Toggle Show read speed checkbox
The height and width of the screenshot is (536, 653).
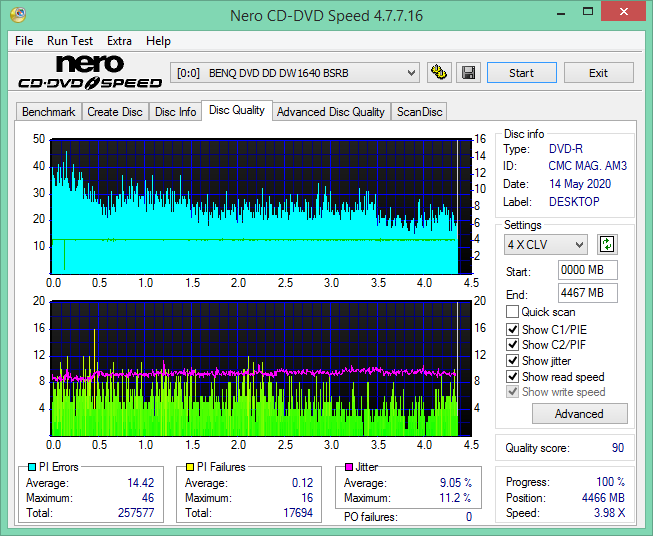coord(512,376)
